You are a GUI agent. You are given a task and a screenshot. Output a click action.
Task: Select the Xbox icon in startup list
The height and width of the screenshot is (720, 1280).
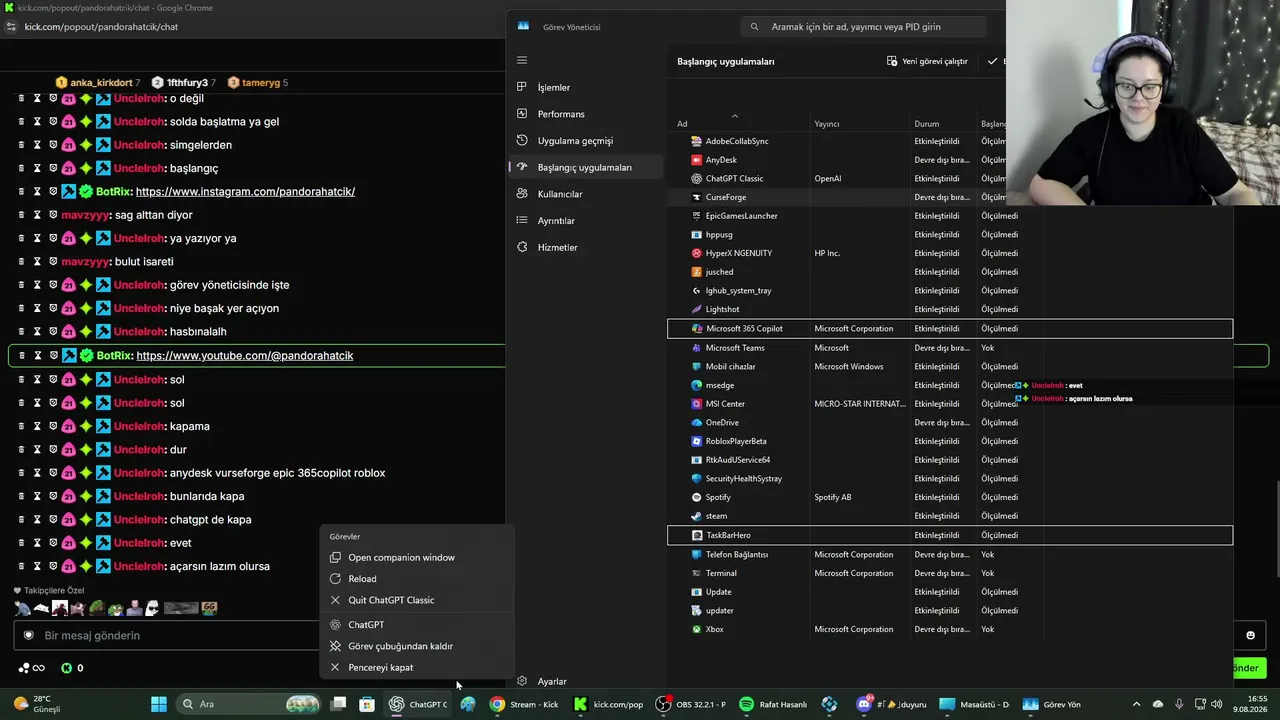[697, 629]
